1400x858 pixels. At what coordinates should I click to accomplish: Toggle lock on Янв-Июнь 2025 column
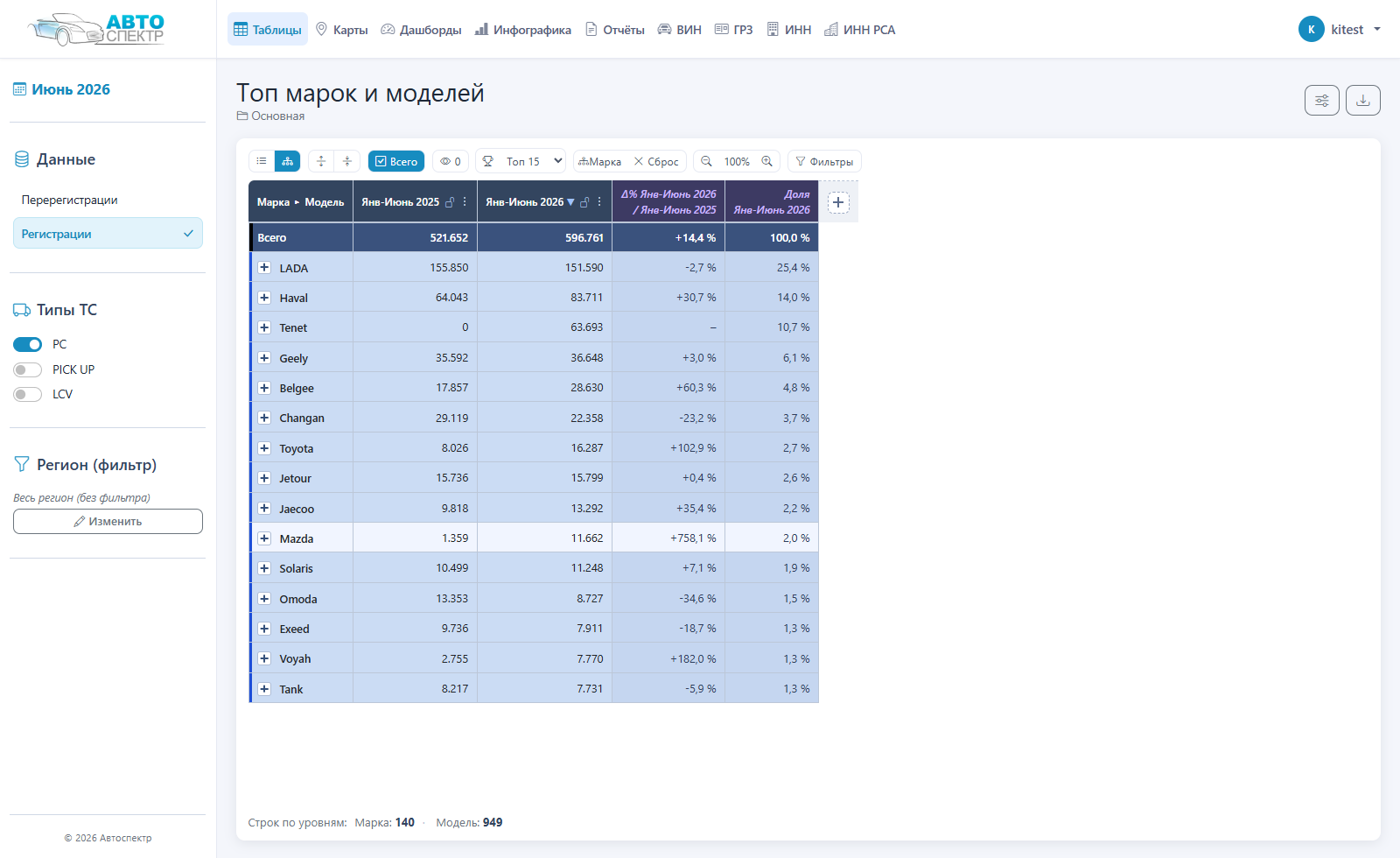click(450, 202)
